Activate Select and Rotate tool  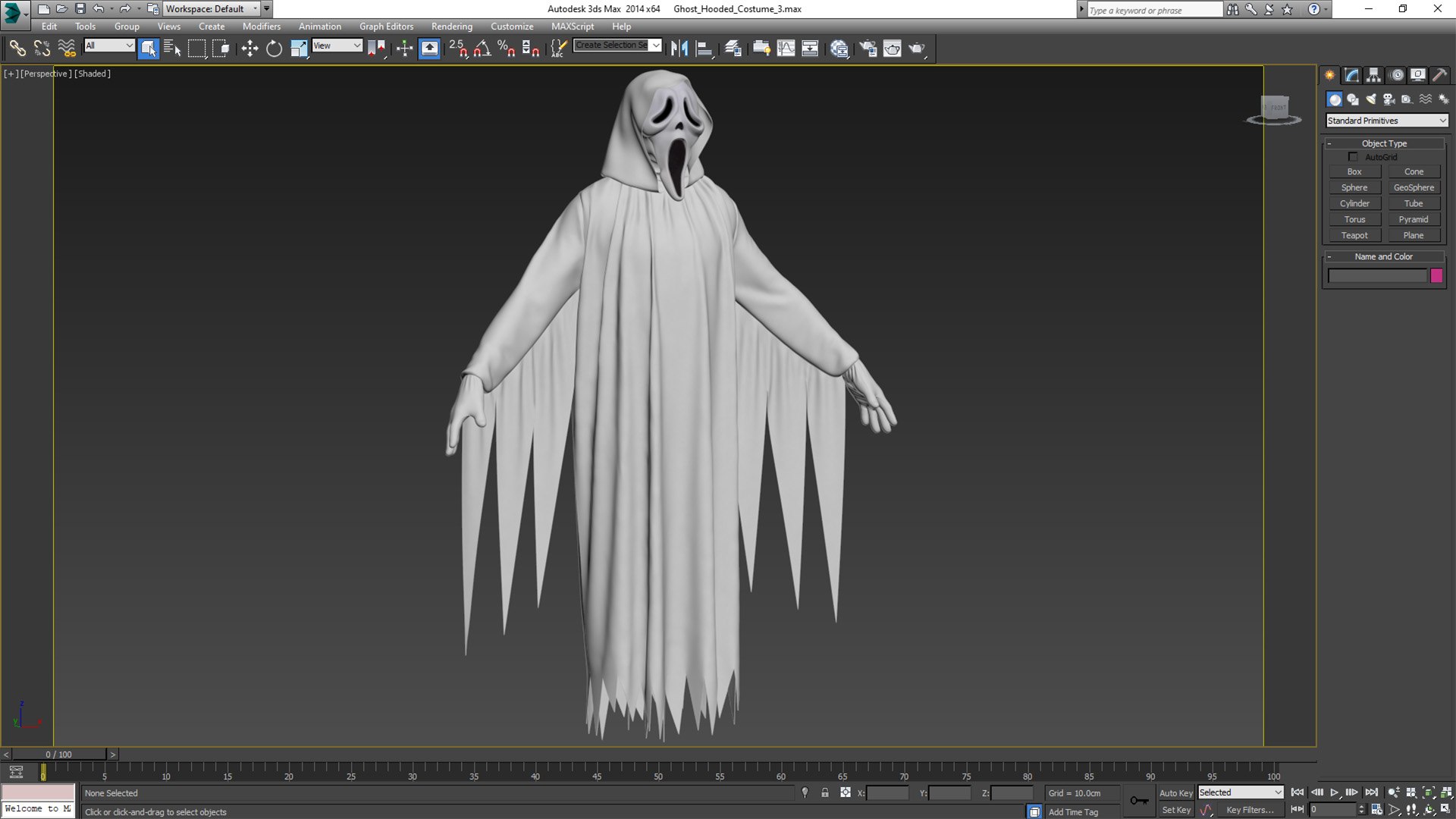coord(274,49)
